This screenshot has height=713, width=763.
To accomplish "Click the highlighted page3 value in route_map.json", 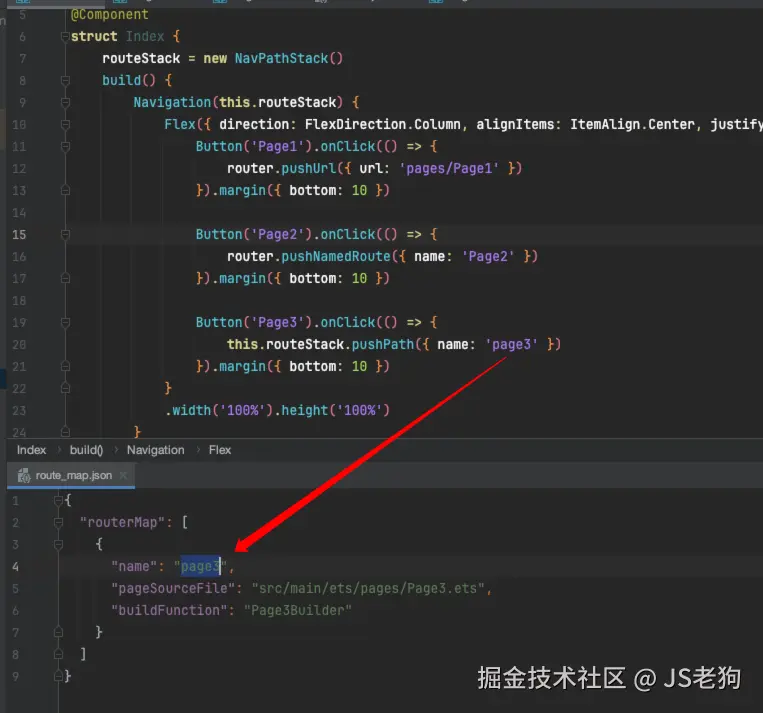I will pyautogui.click(x=200, y=567).
